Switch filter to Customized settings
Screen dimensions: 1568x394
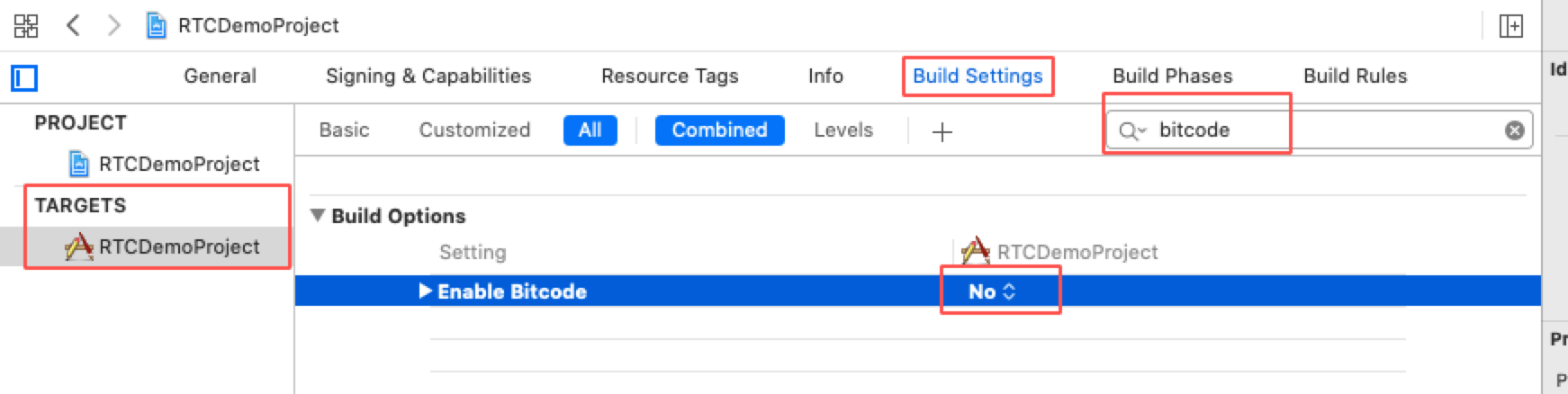474,130
